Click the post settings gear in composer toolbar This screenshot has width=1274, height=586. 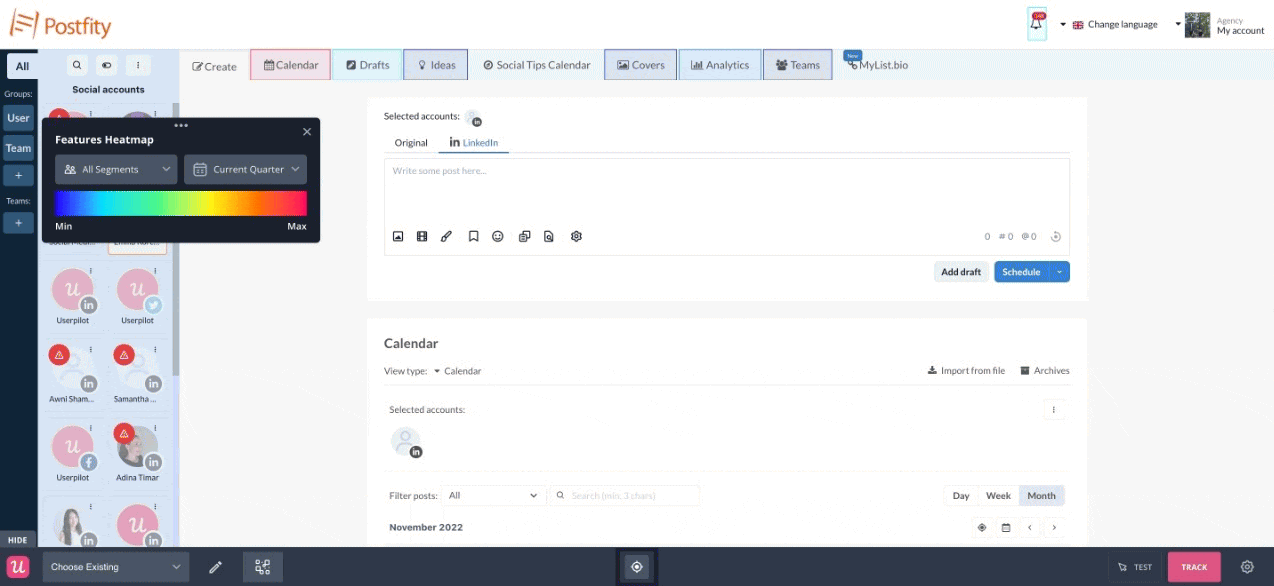click(576, 236)
